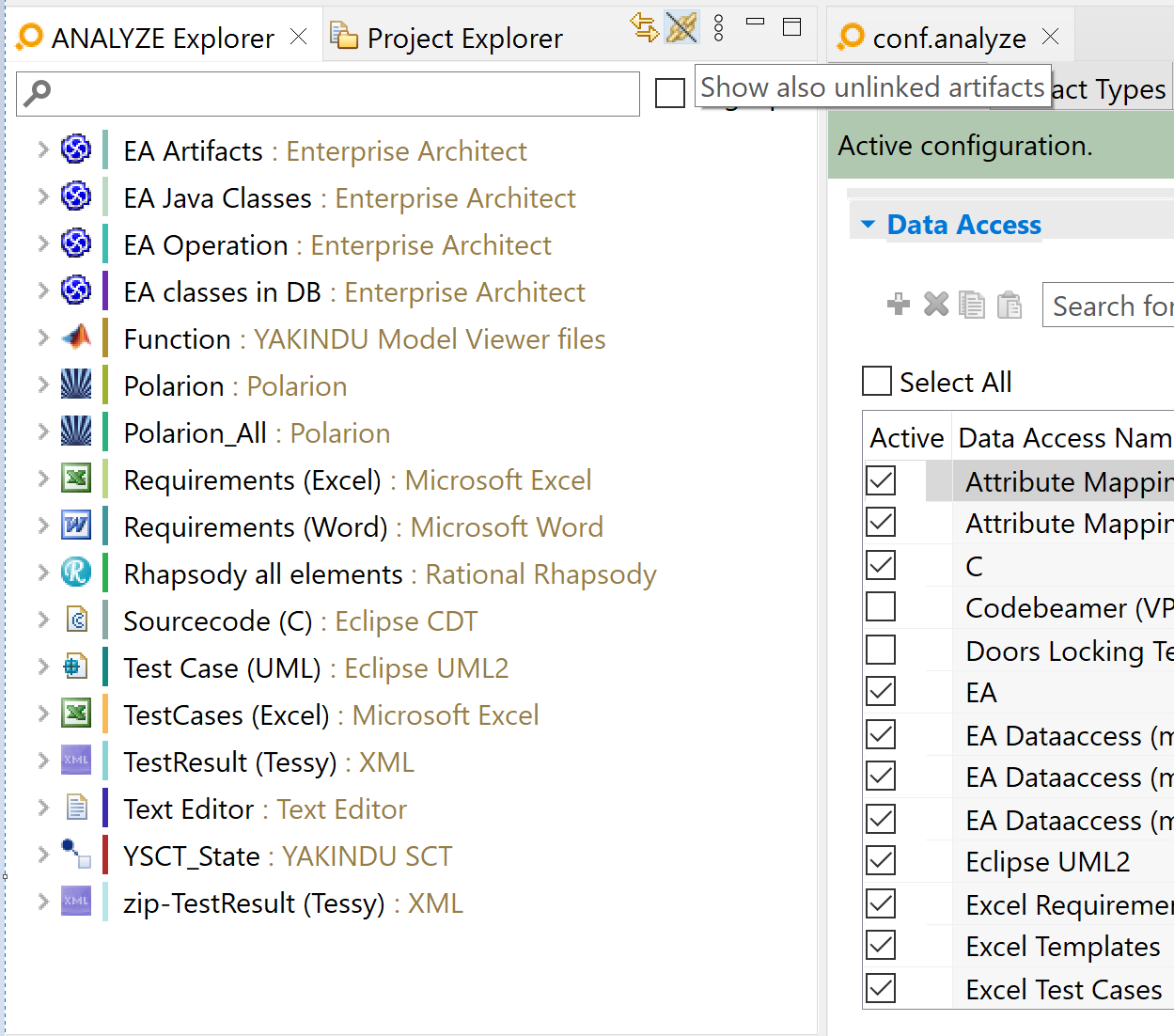Select the conf.analyze editor tab
This screenshot has width=1174, height=1036.
[x=948, y=38]
